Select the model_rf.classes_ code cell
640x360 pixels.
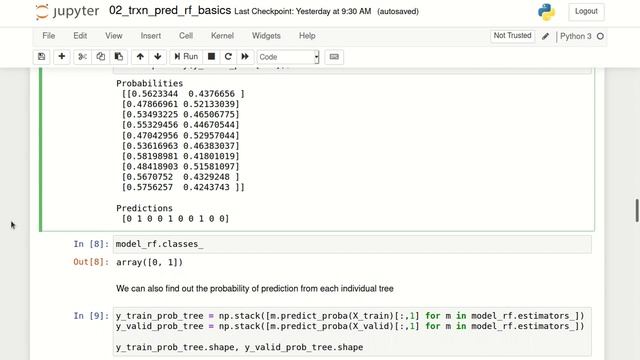click(352, 244)
